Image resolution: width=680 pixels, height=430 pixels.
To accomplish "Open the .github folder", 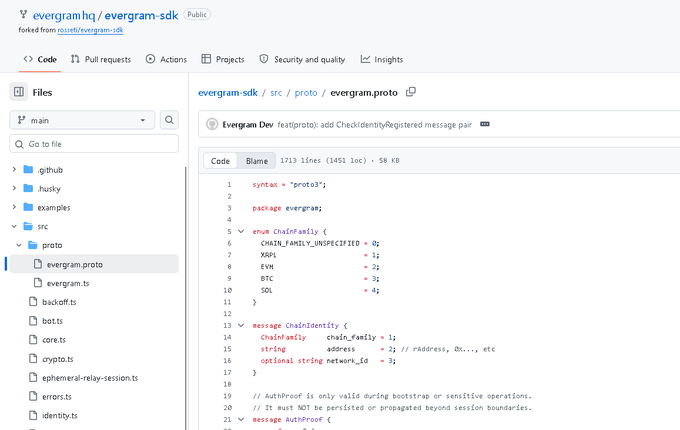I will click(50, 170).
